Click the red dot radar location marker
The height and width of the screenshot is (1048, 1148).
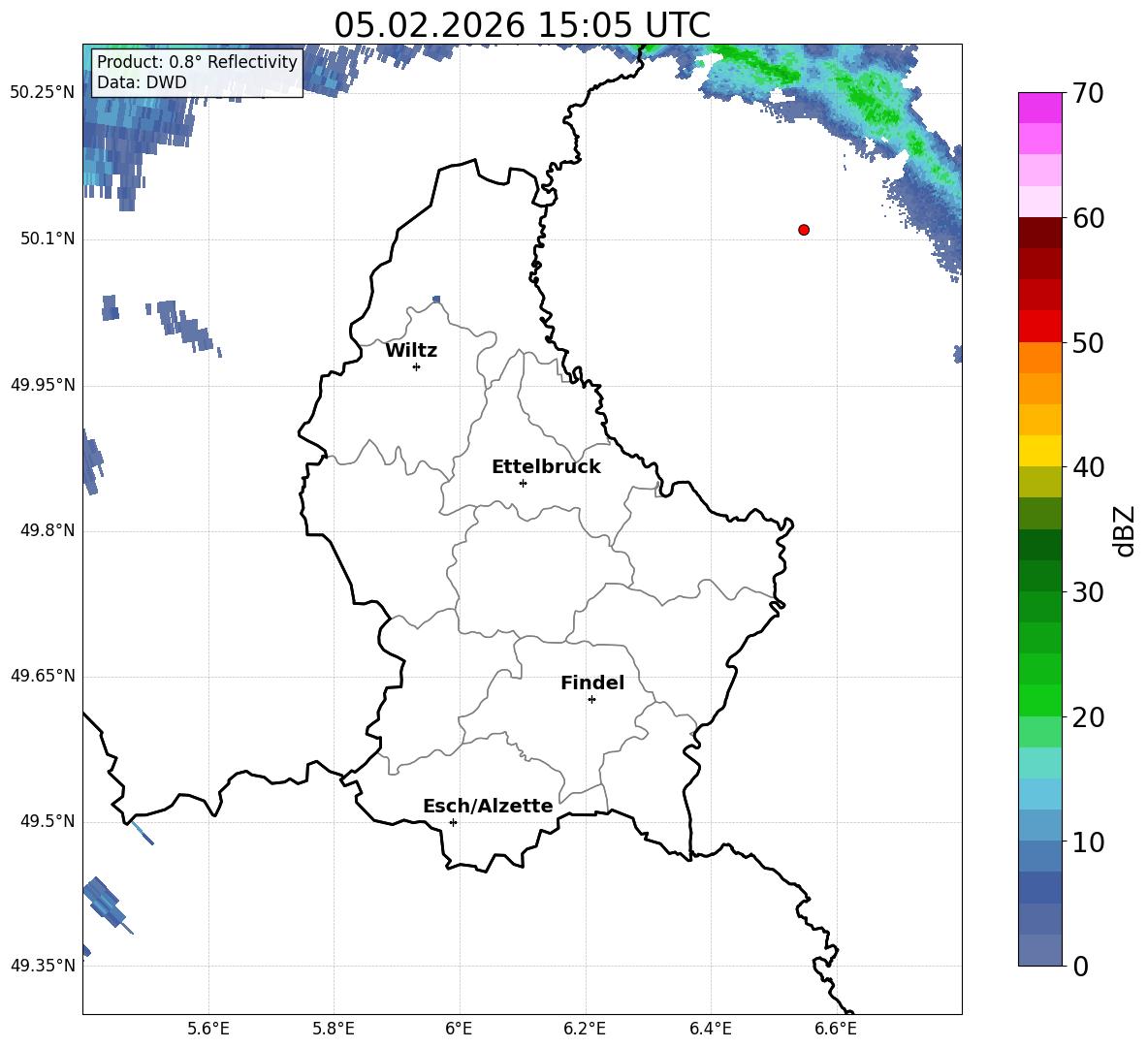803,230
